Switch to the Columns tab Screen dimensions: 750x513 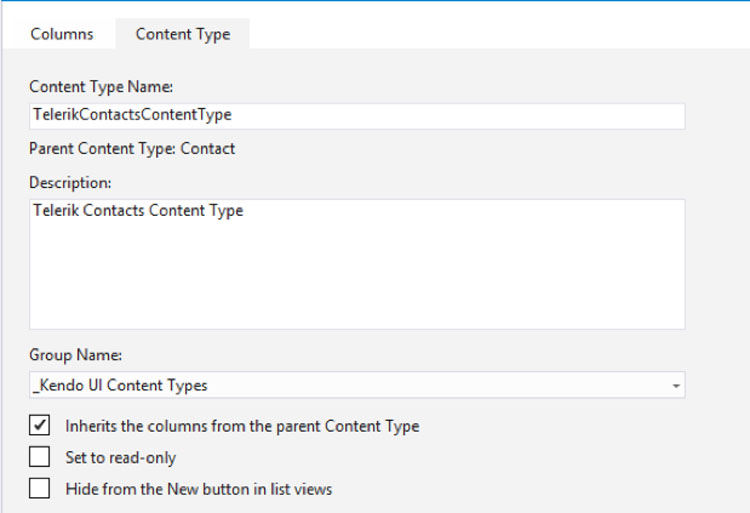pyautogui.click(x=62, y=34)
